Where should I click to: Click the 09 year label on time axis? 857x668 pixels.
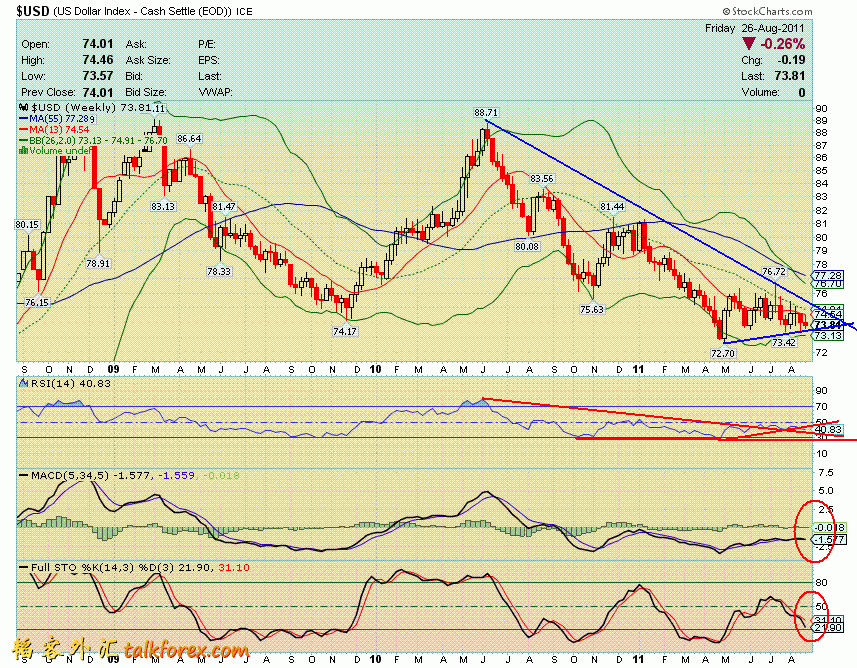click(x=114, y=370)
